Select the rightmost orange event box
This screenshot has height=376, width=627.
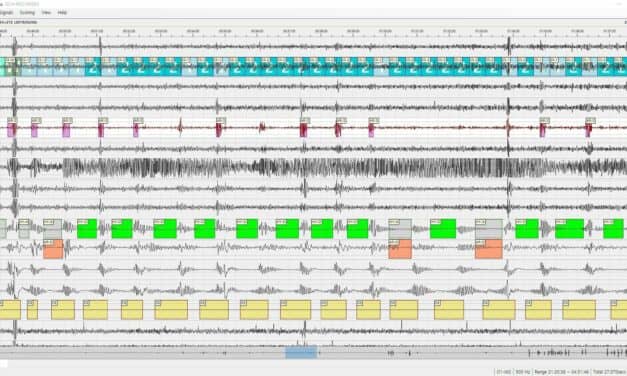(489, 249)
